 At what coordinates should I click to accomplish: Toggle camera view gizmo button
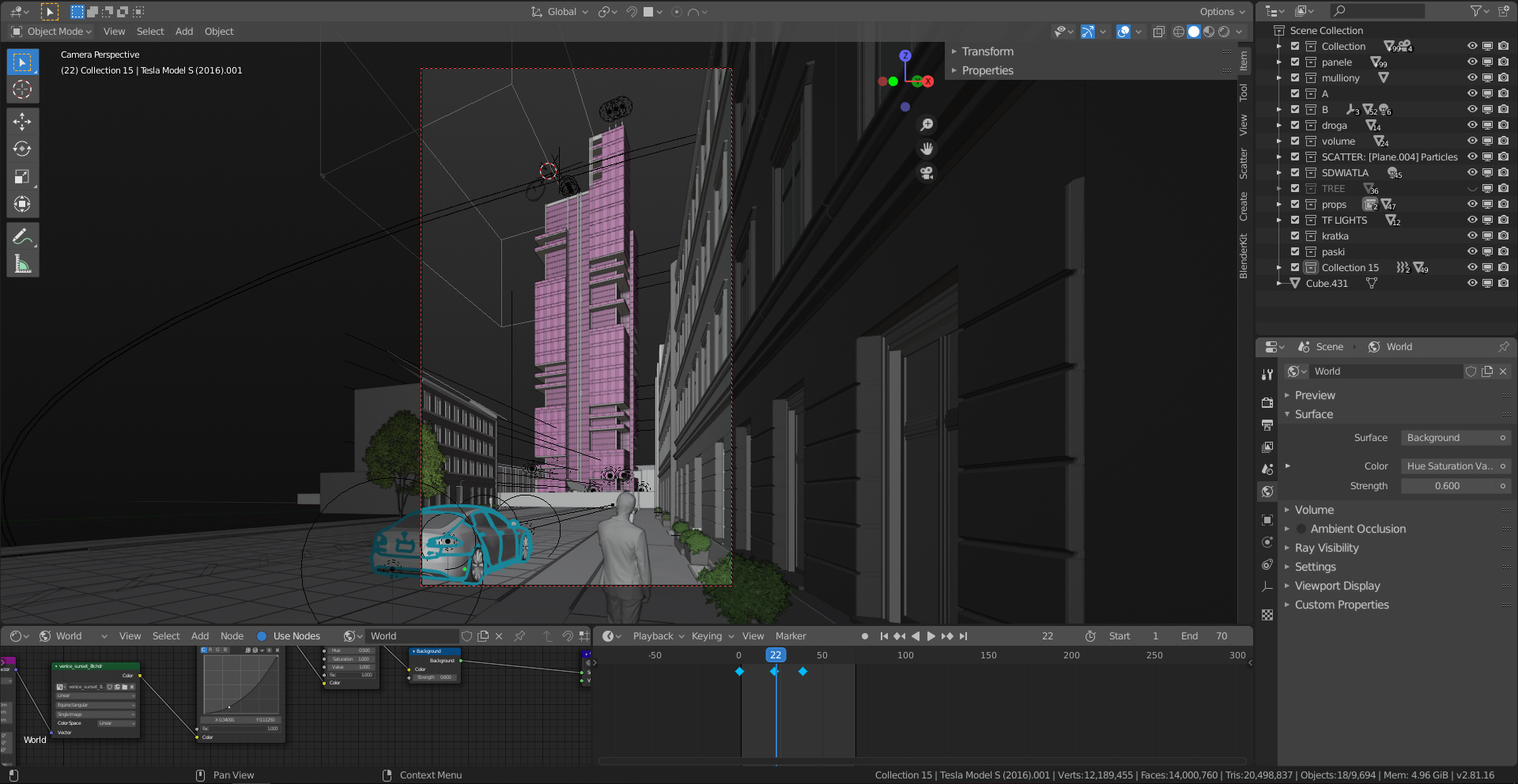pyautogui.click(x=927, y=173)
